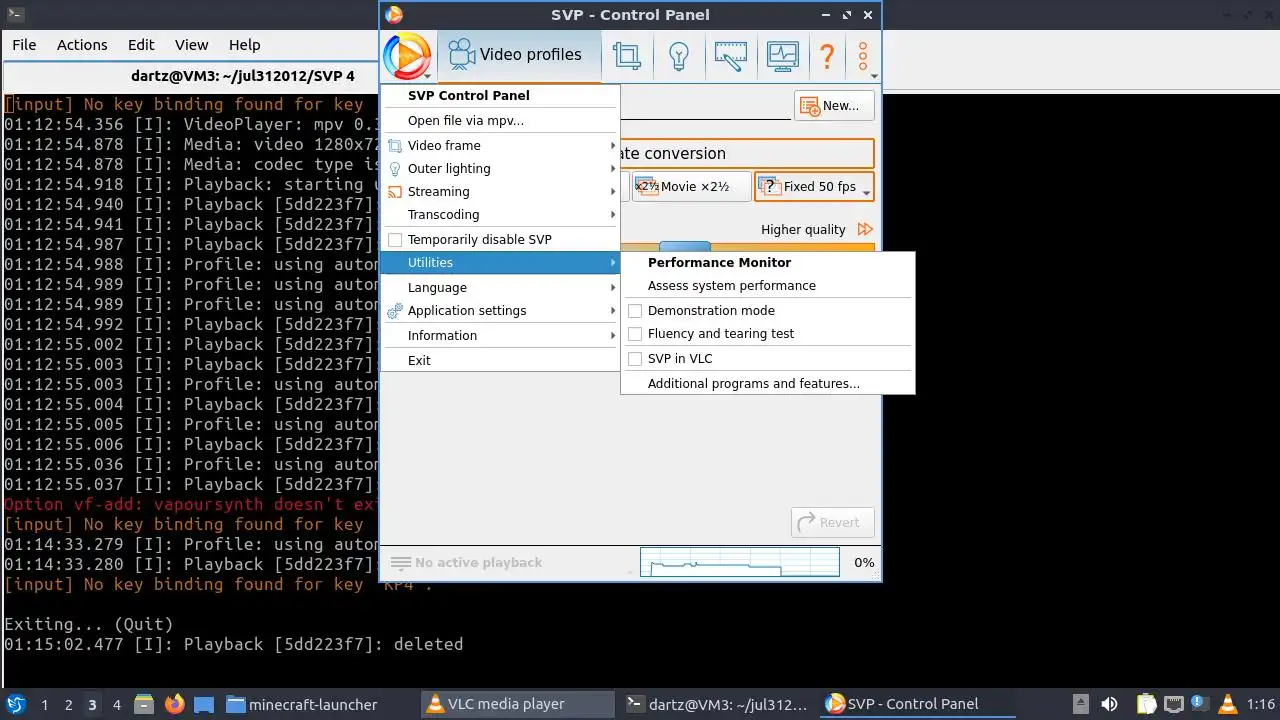Click the Higher quality double-arrow icon
This screenshot has width=1280, height=720.
pyautogui.click(x=865, y=229)
